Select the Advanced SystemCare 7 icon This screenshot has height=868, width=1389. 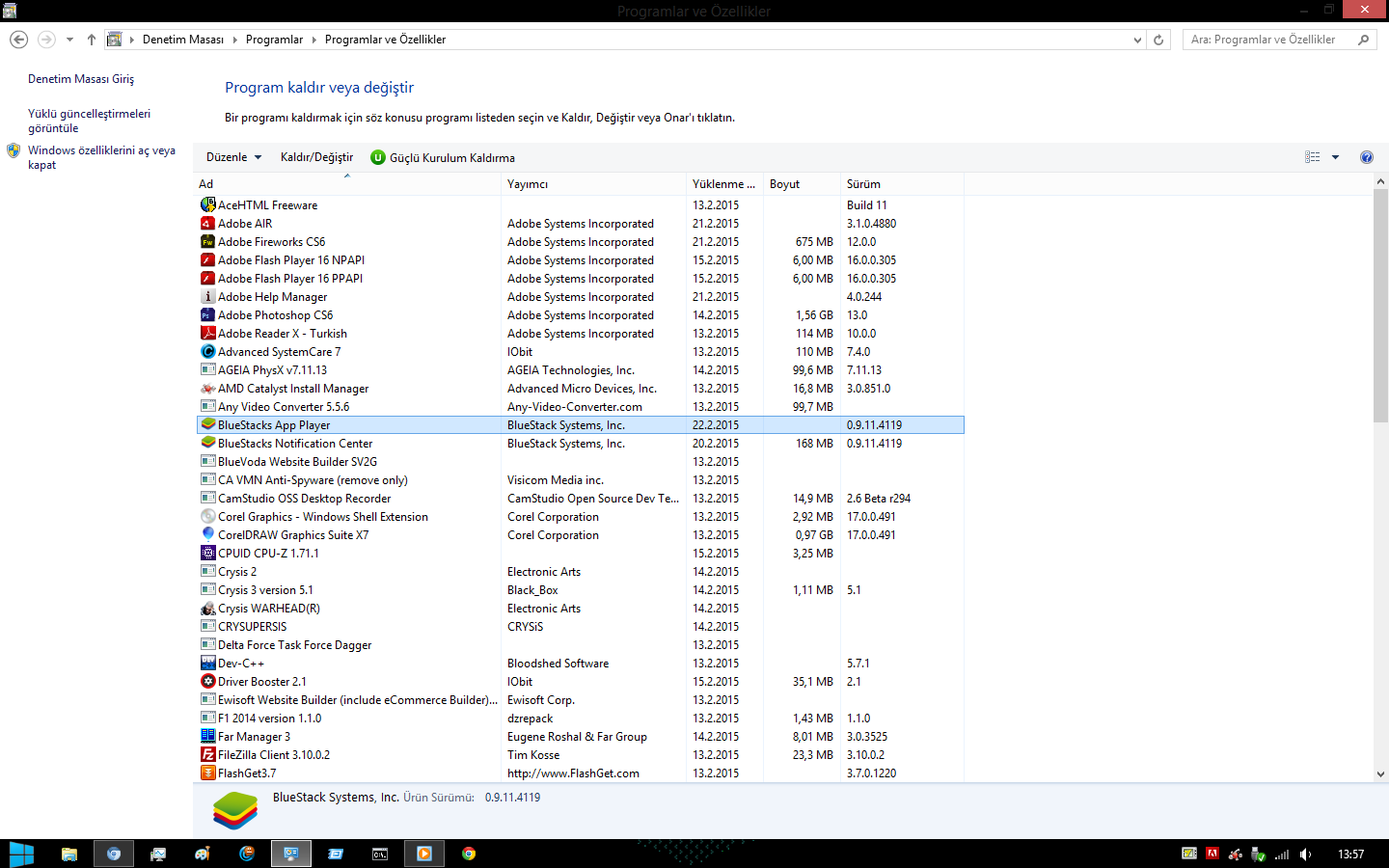pyautogui.click(x=207, y=351)
